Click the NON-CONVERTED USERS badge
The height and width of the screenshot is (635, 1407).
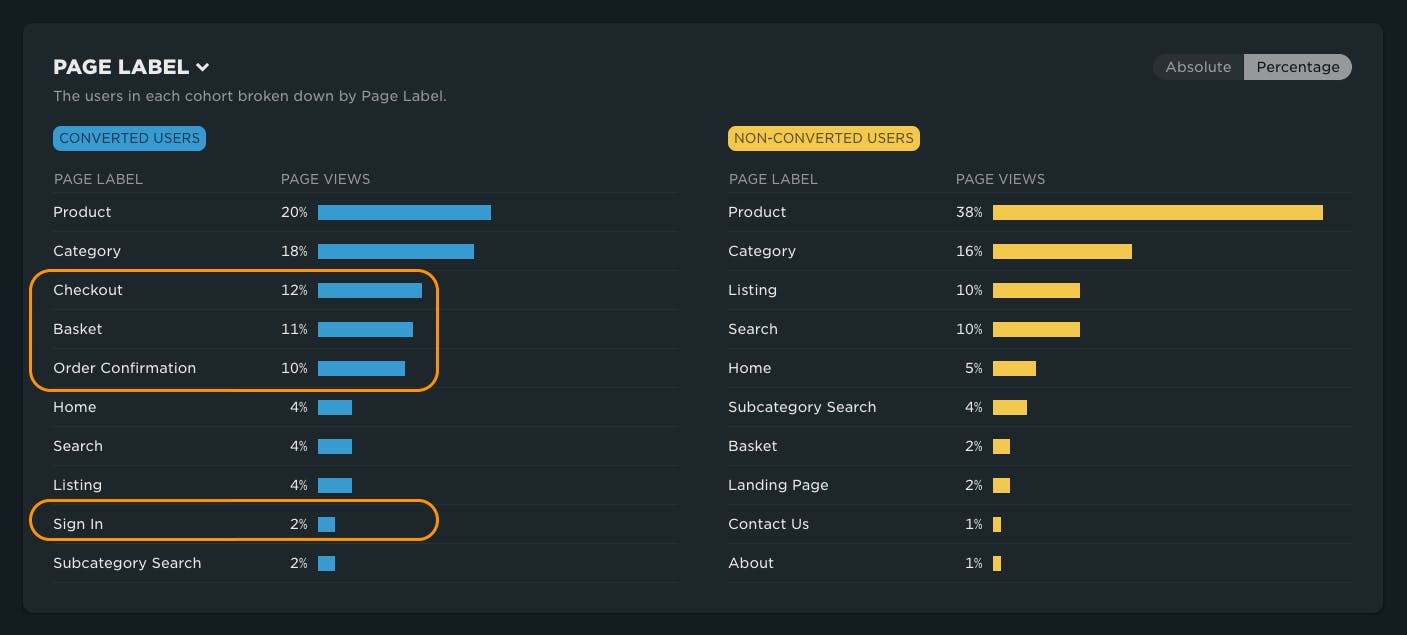[x=823, y=138]
